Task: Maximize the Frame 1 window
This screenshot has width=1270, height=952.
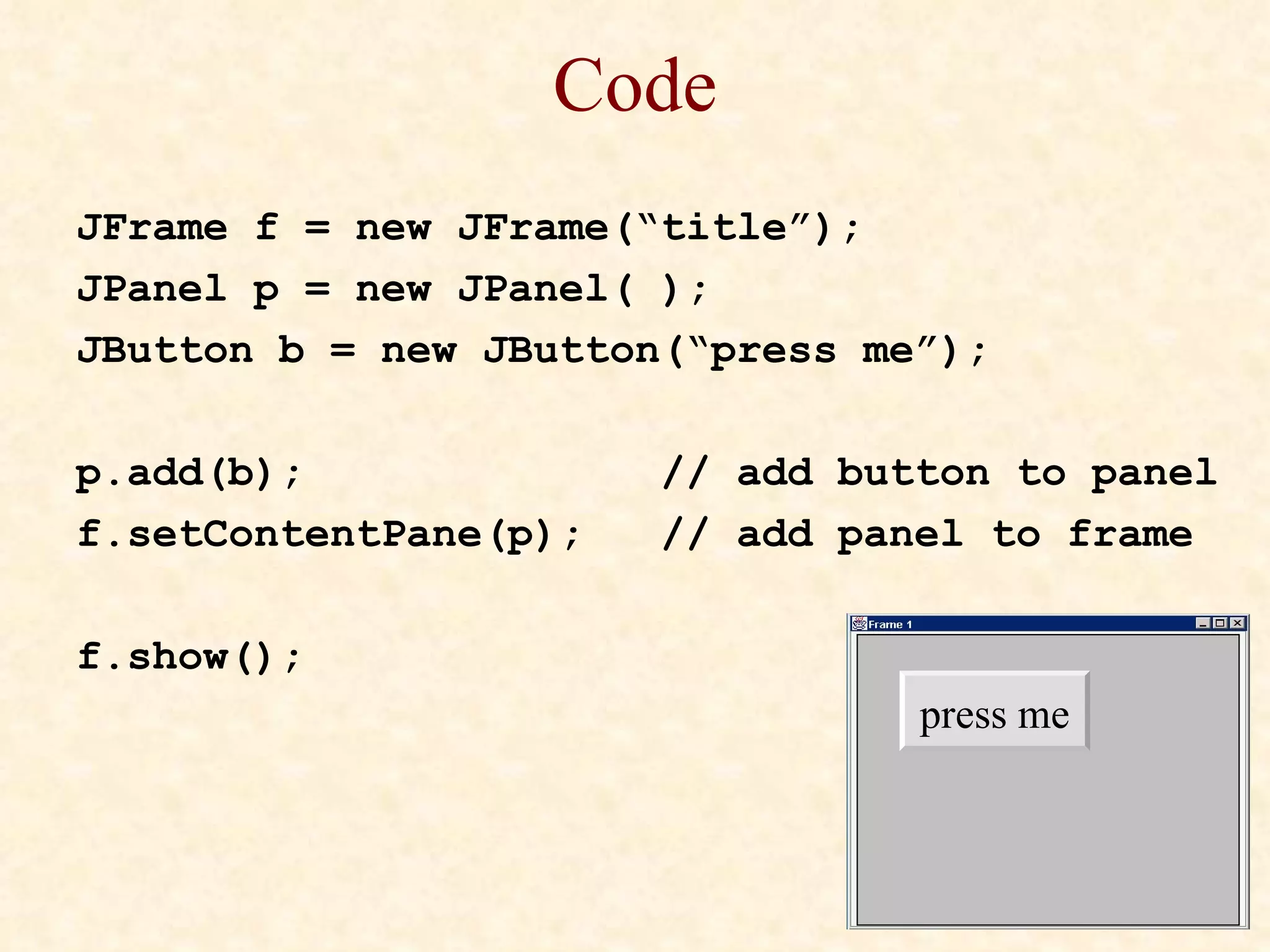Action: (1220, 623)
